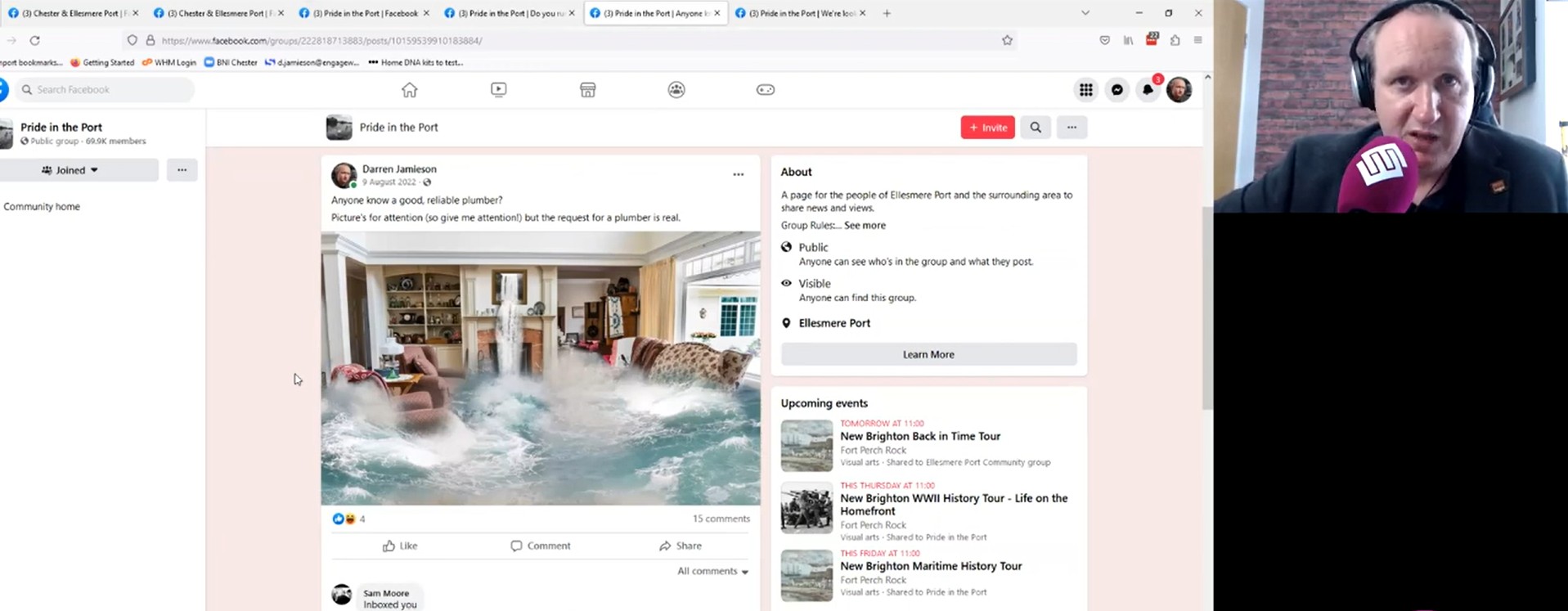Click the site padlock security icon
Image resolution: width=1568 pixels, height=611 pixels.
tap(150, 40)
